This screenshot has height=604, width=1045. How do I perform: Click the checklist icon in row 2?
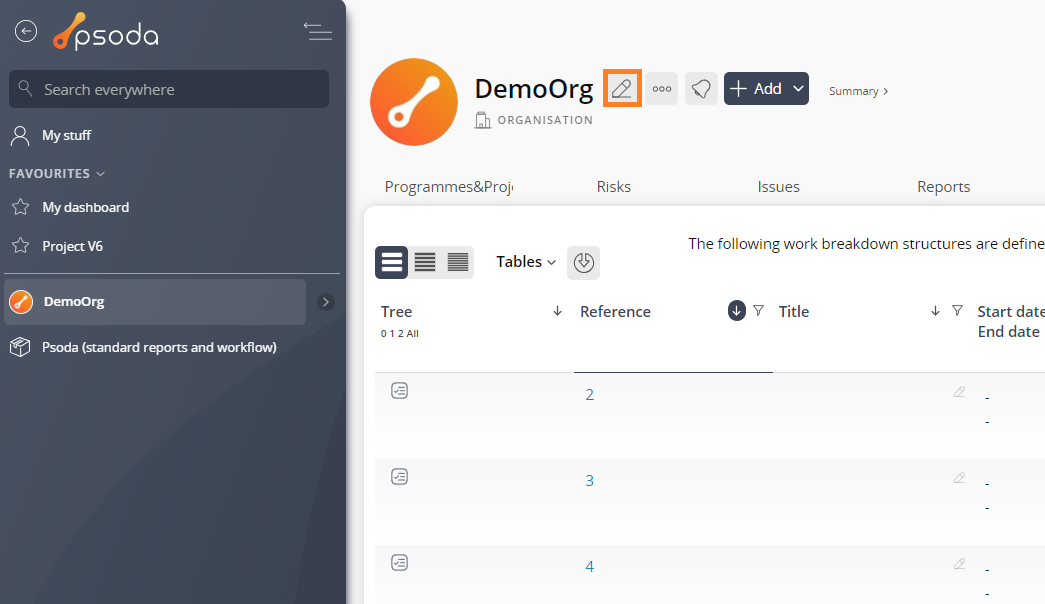coord(399,391)
